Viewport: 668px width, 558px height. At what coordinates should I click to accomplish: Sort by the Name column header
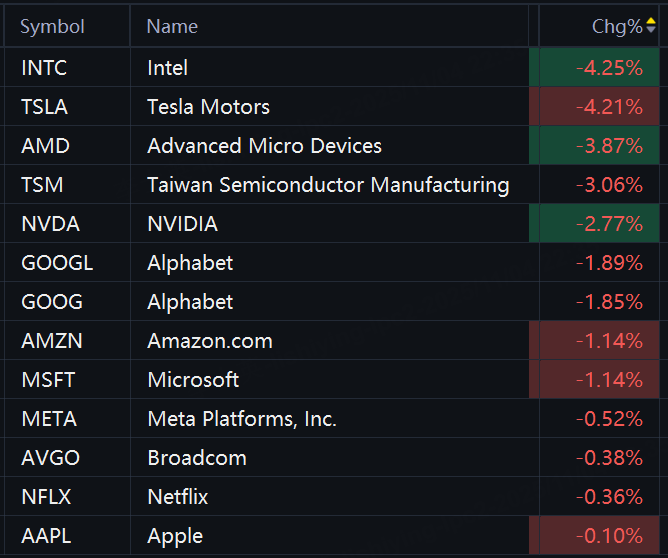point(172,27)
